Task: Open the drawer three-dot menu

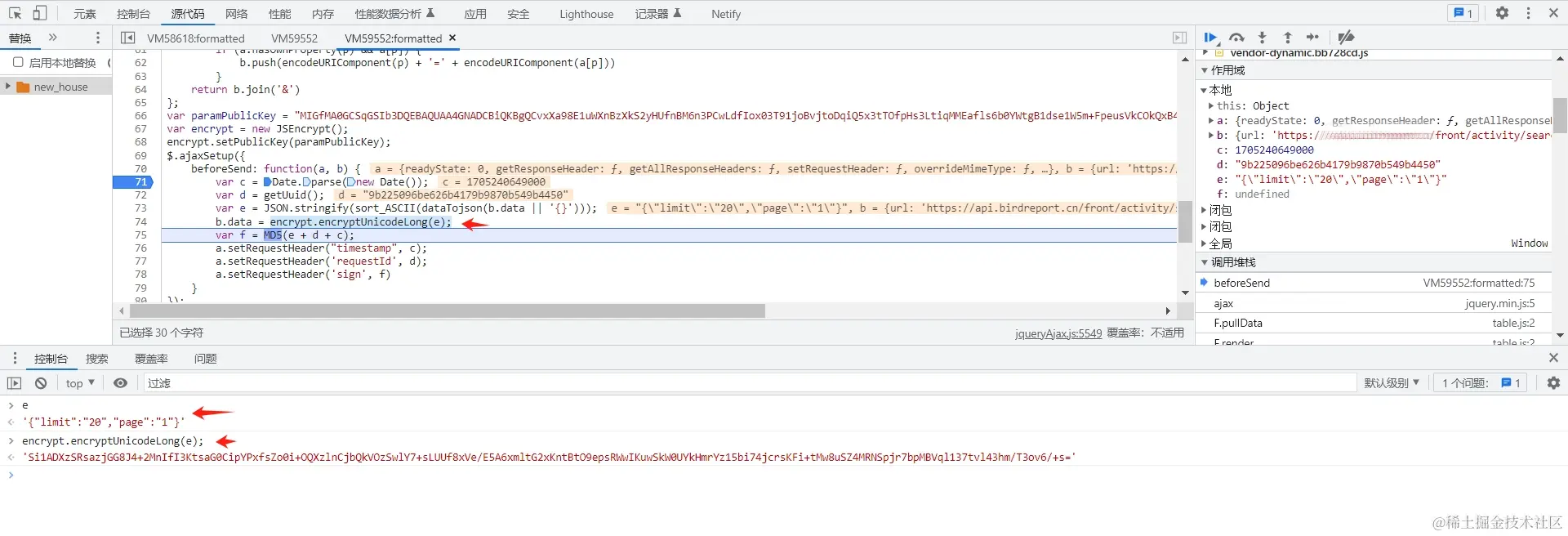Action: (x=15, y=358)
